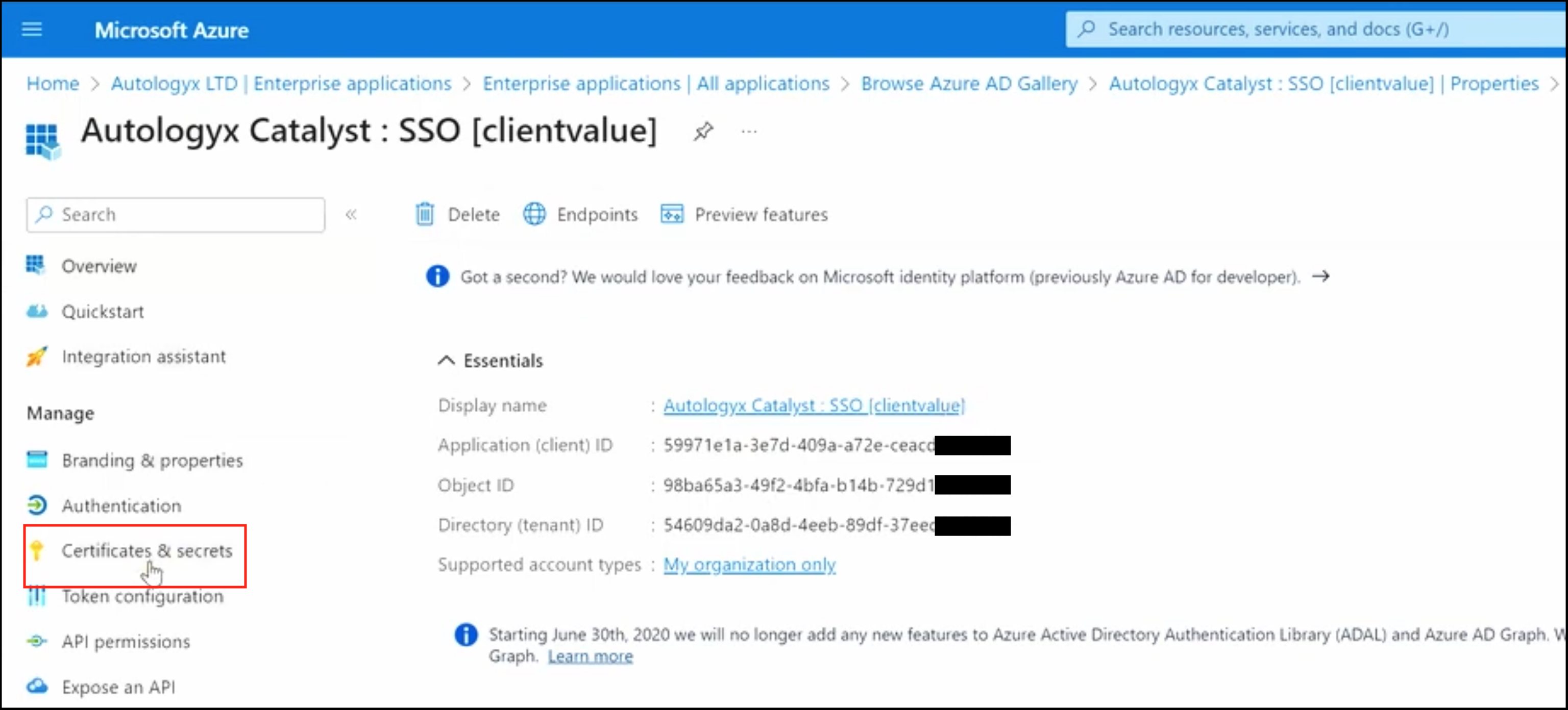Open the Azure portal hamburger menu
Viewport: 1568px width, 710px height.
(32, 29)
